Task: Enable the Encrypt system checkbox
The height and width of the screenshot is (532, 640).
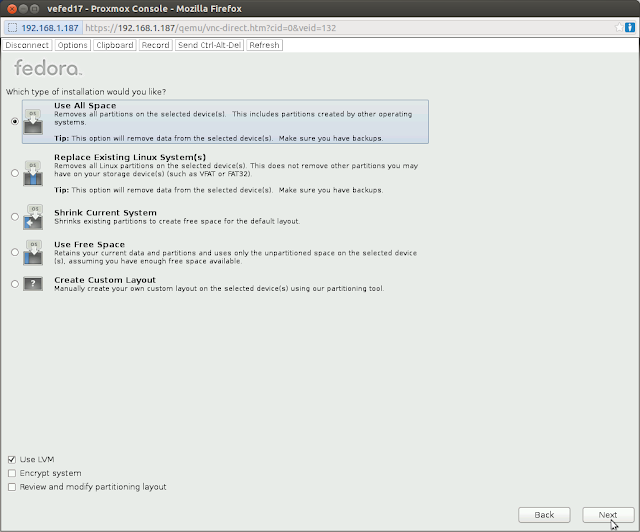Action: click(12, 473)
